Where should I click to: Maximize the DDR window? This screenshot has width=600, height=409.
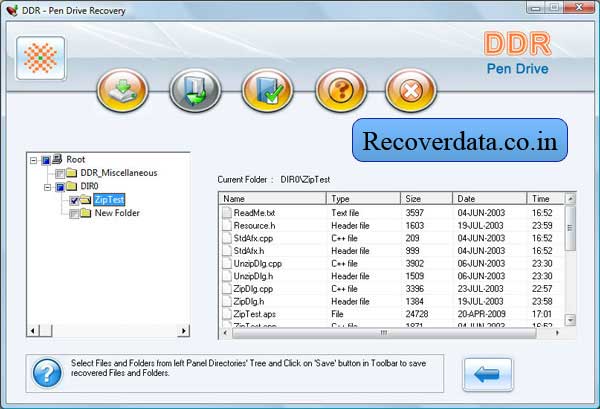coord(554,7)
